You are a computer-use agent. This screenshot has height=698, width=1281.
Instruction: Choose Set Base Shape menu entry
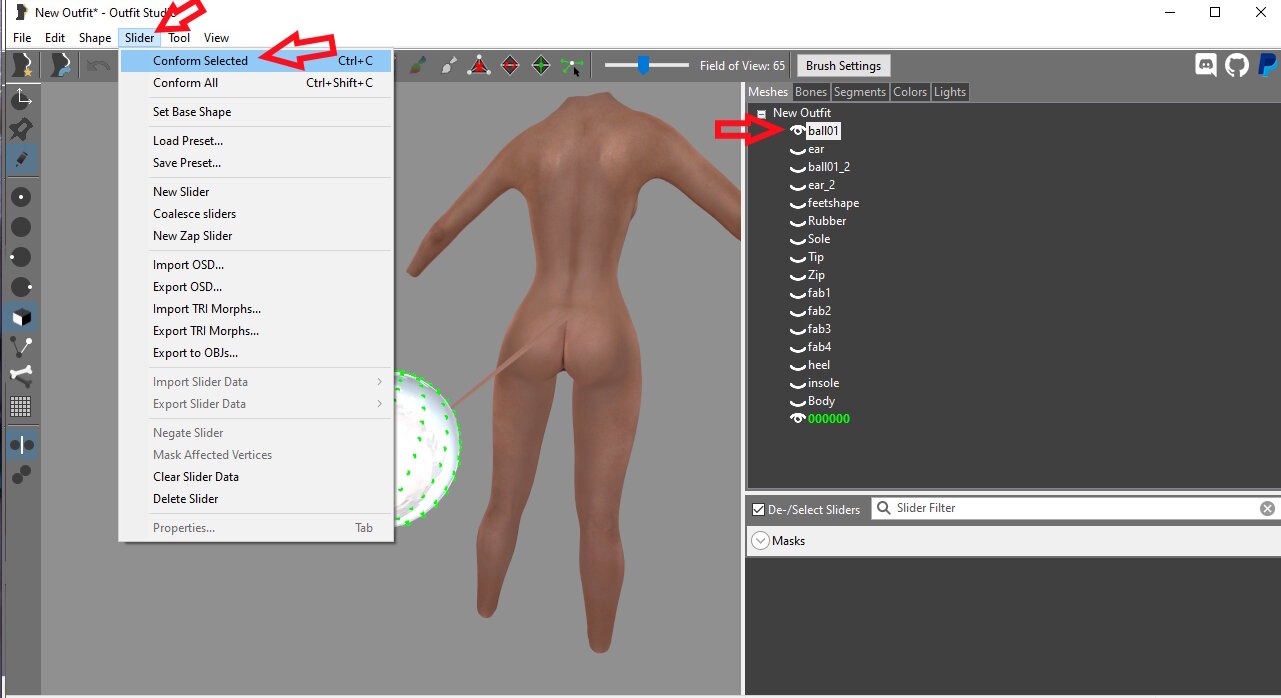tap(256, 112)
